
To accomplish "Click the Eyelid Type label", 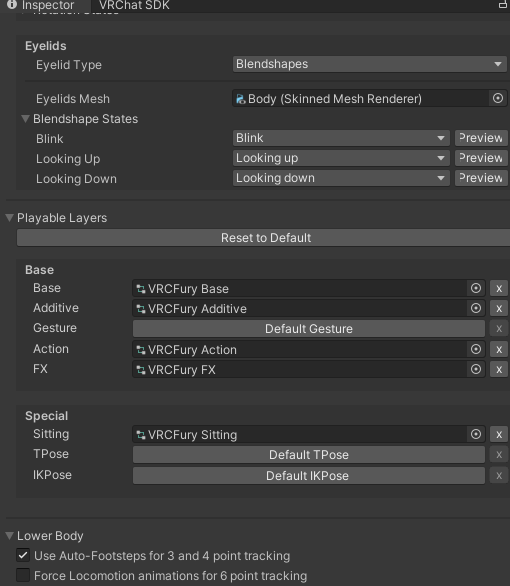I will (x=69, y=65).
